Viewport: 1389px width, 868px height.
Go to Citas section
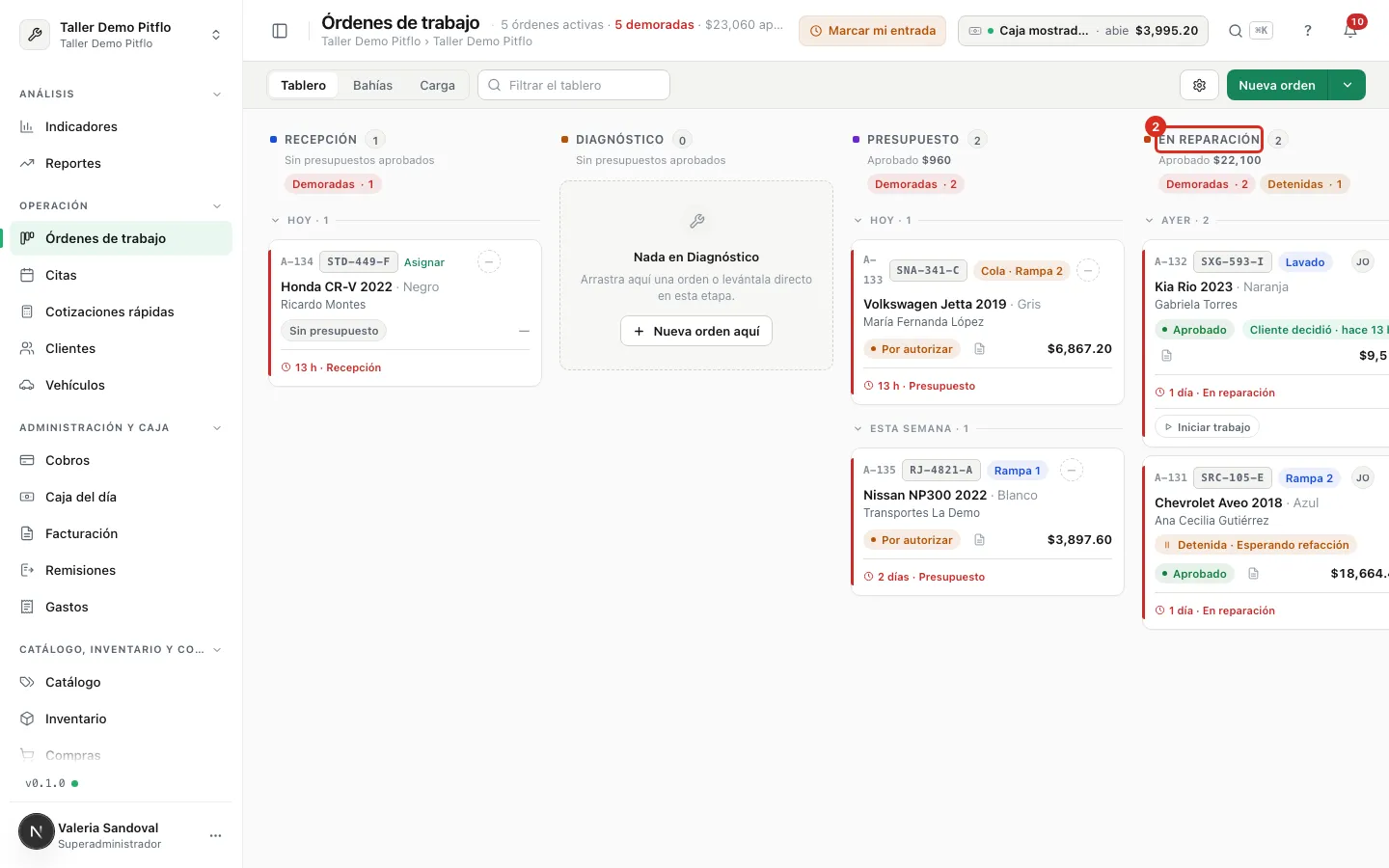click(x=121, y=275)
